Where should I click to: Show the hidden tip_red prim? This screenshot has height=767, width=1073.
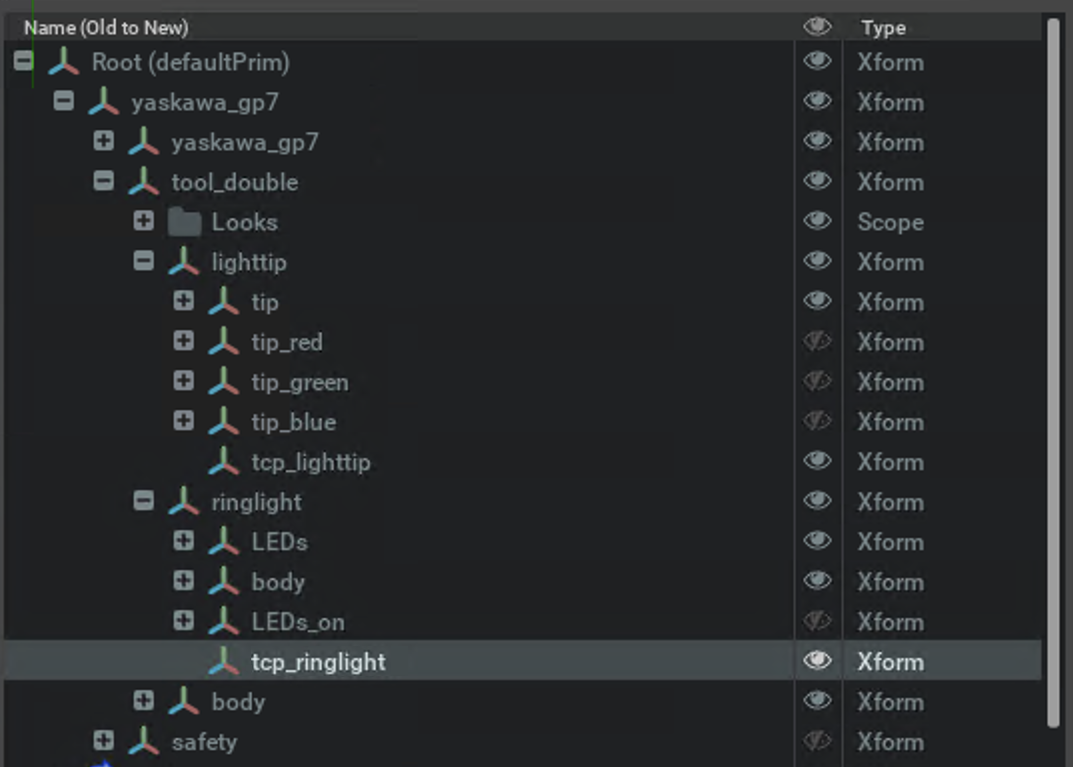[817, 342]
